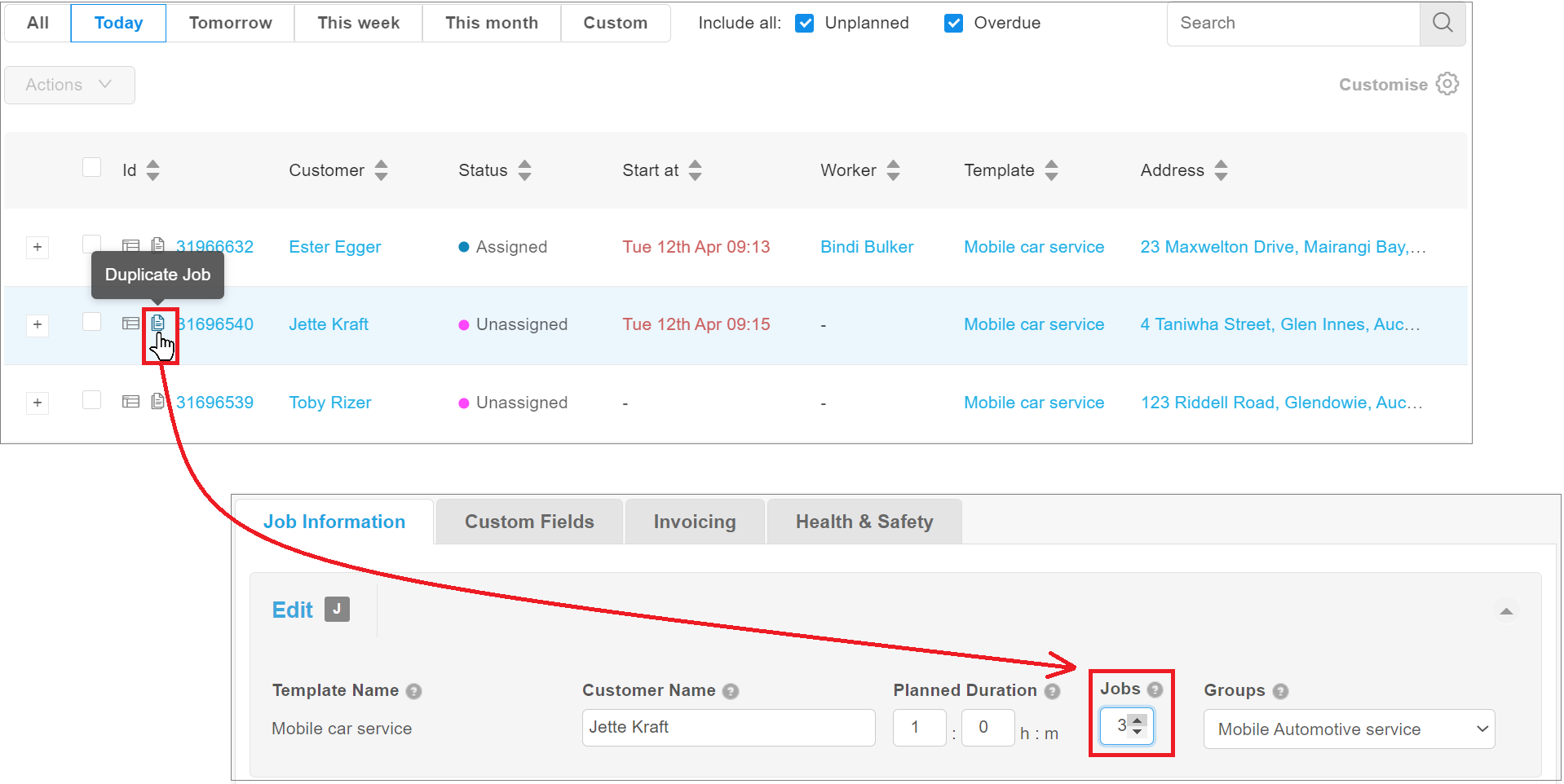Select the Custom filter tab
This screenshot has height=784, width=1564.
click(x=616, y=23)
